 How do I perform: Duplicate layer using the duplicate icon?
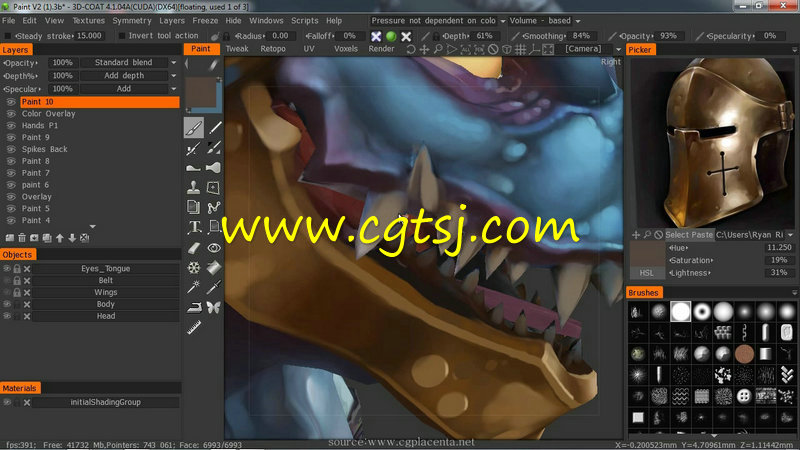pyautogui.click(x=47, y=238)
